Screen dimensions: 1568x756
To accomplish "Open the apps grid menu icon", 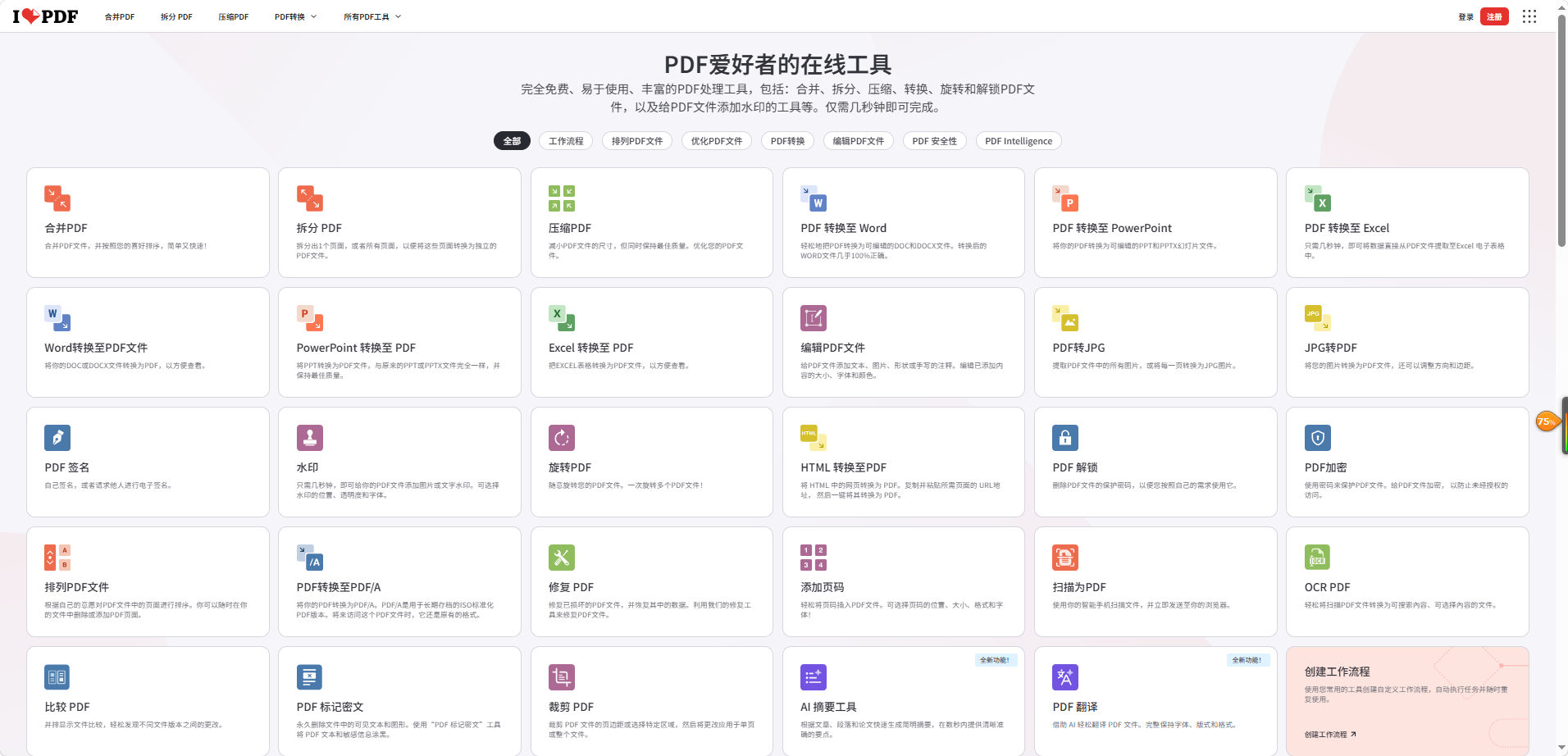I will click(1529, 16).
